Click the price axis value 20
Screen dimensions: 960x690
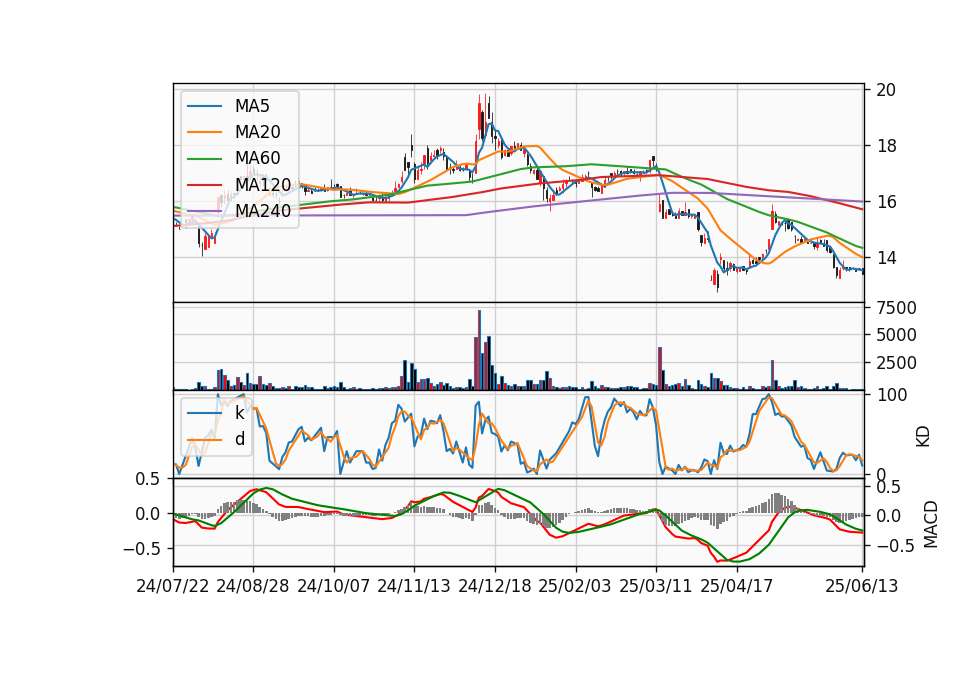[886, 90]
